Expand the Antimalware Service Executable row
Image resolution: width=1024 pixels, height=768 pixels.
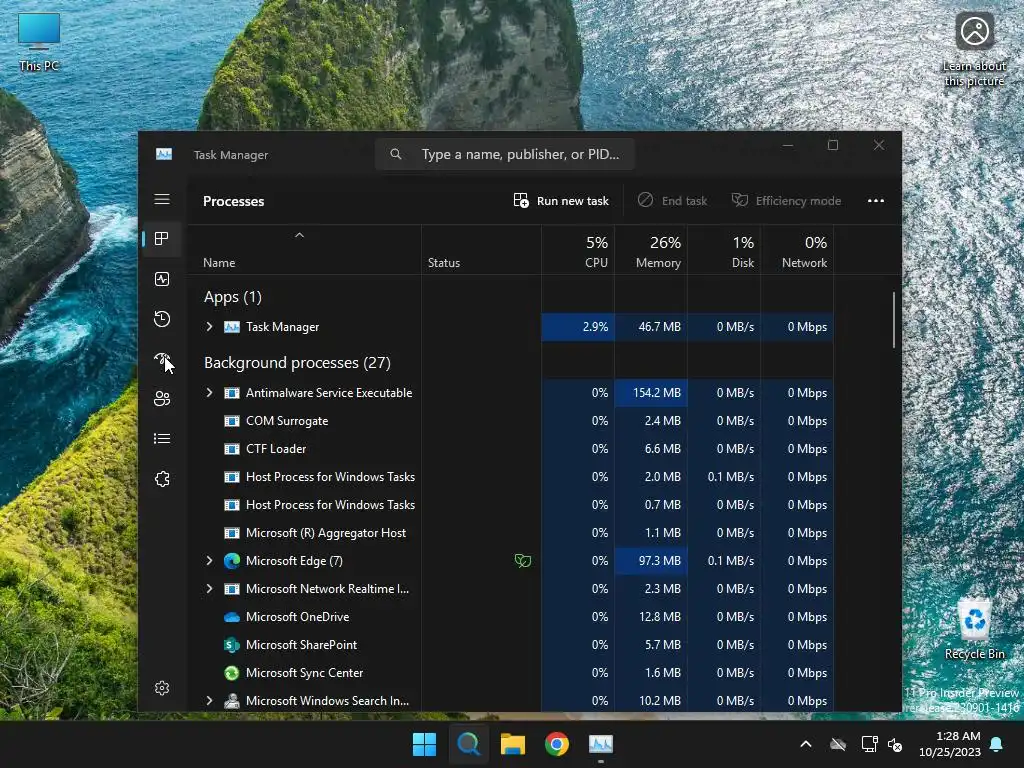[209, 392]
